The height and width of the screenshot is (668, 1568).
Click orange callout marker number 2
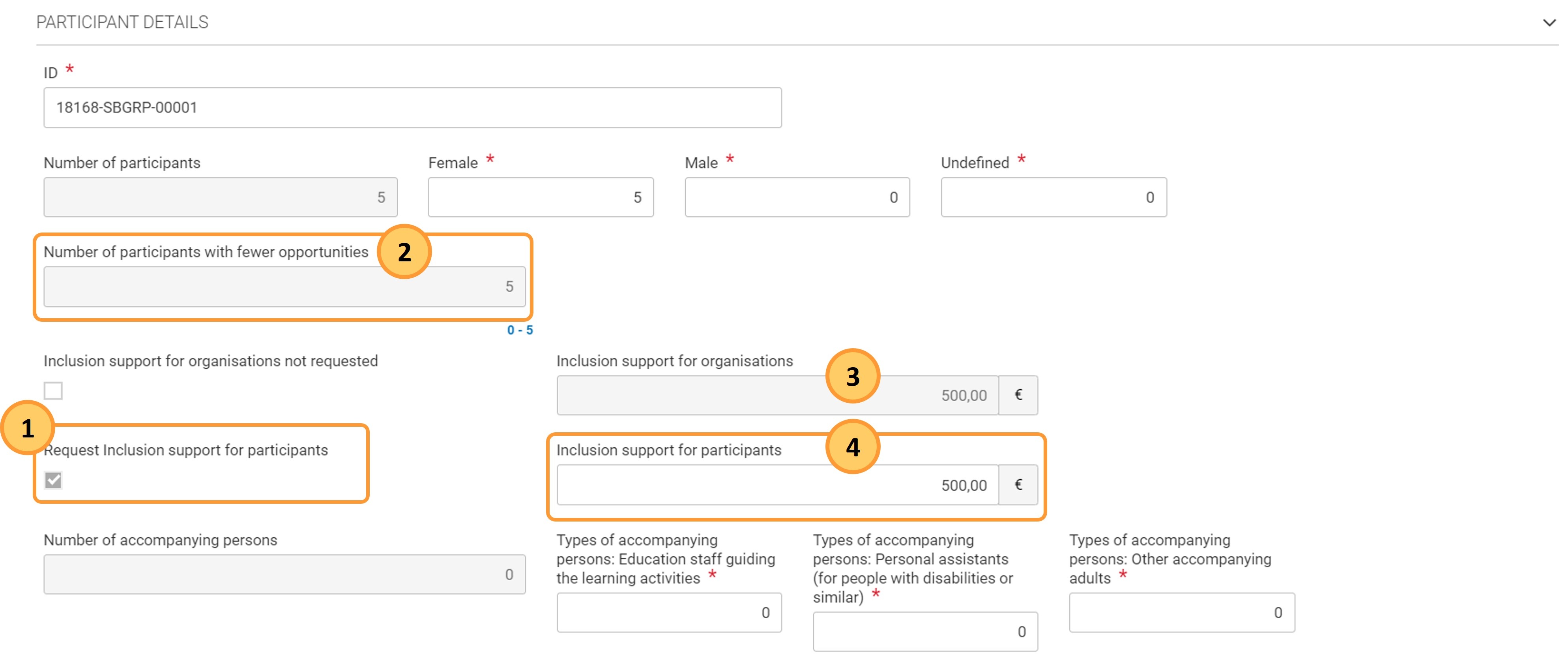tap(404, 251)
